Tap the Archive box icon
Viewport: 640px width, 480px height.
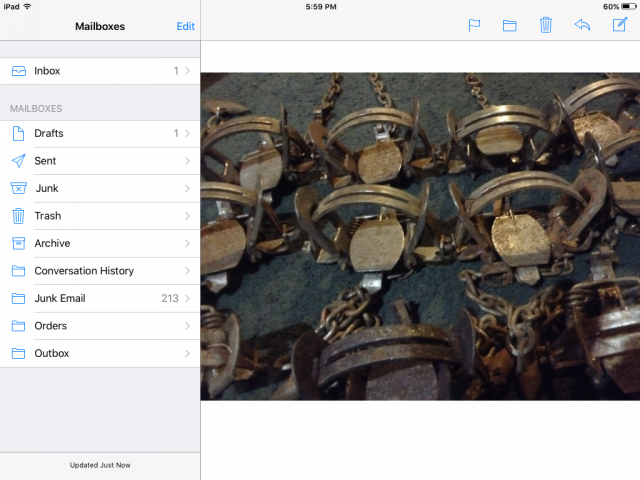click(x=18, y=243)
